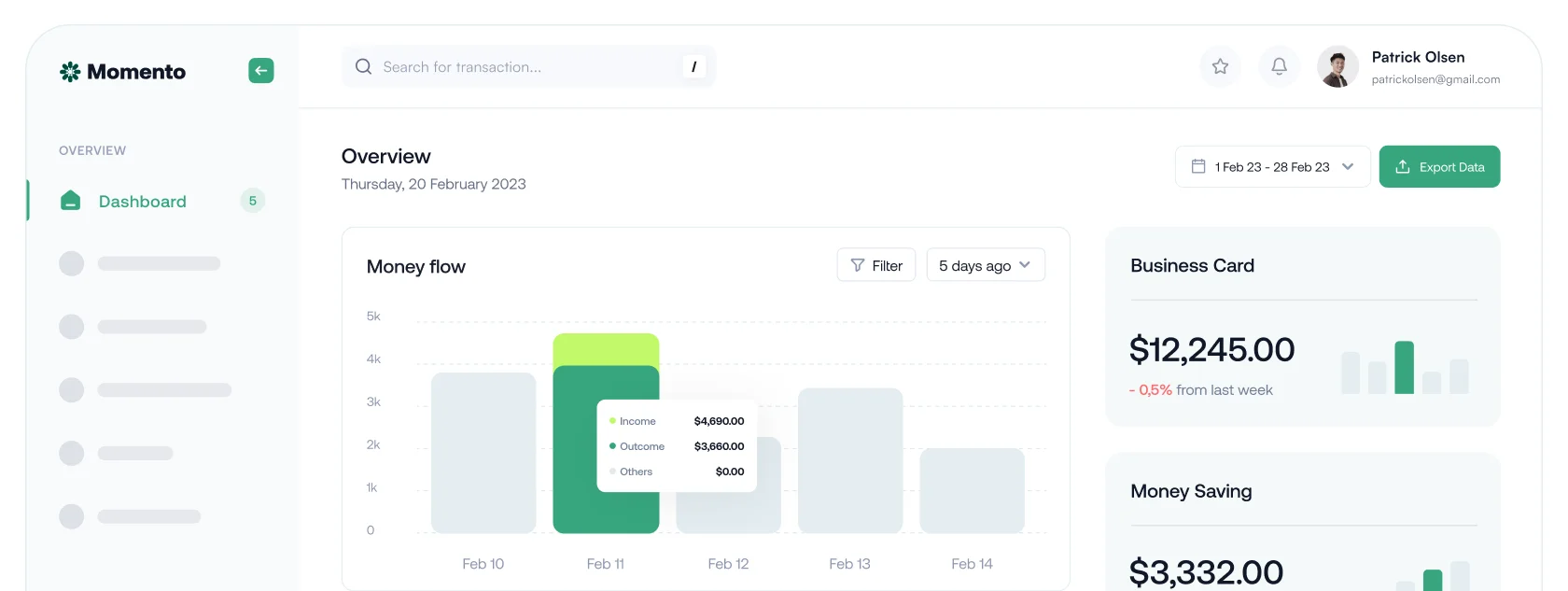1568x591 pixels.
Task: Click the Dashboard notification count badge
Action: [252, 201]
